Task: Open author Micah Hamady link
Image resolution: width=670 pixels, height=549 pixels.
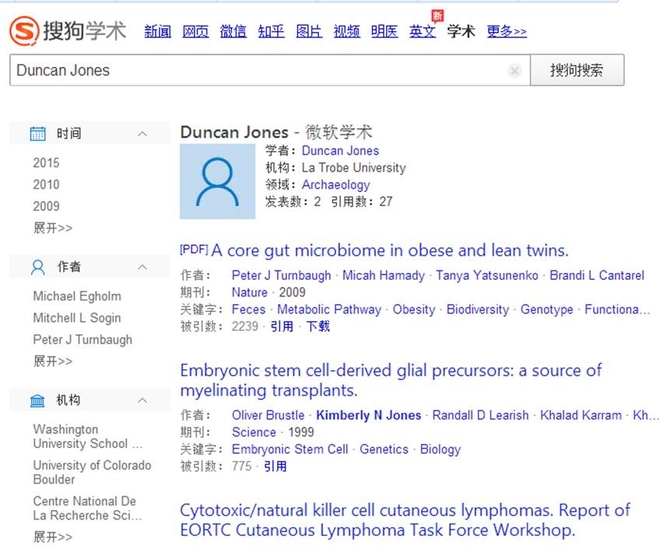Action: (x=383, y=276)
